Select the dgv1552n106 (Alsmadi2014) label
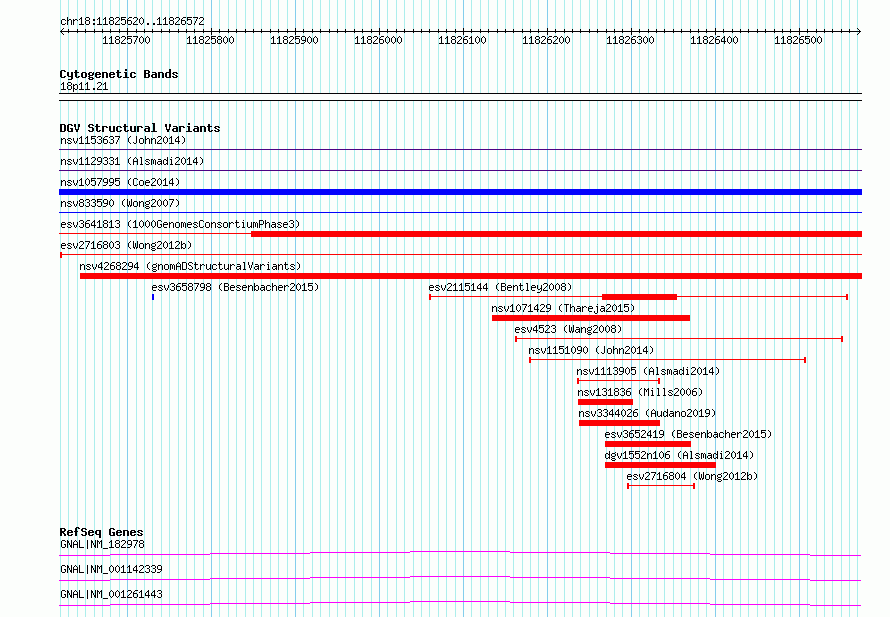This screenshot has width=890, height=617. 679,455
